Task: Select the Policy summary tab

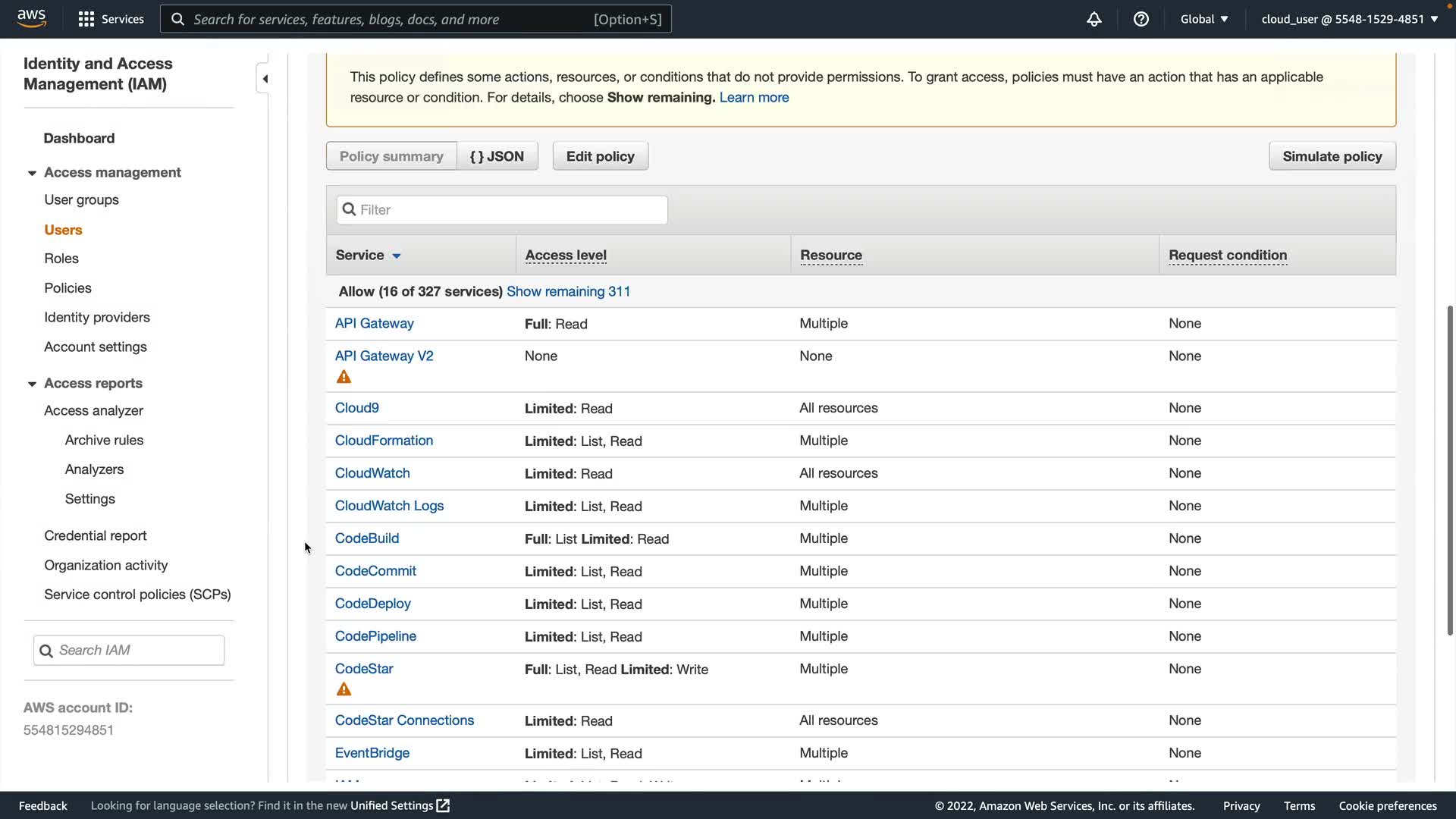Action: [x=391, y=156]
